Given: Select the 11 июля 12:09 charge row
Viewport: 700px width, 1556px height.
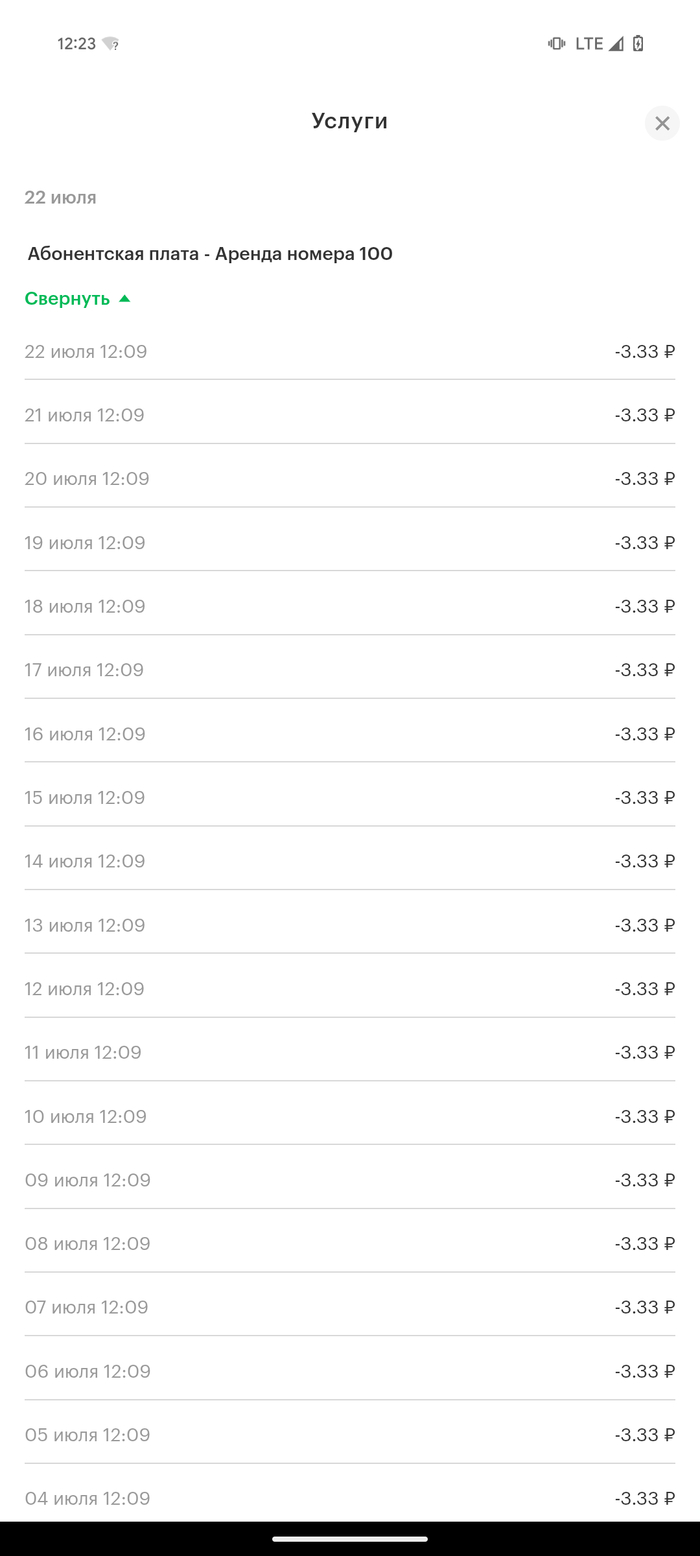Looking at the screenshot, I should coord(350,1052).
